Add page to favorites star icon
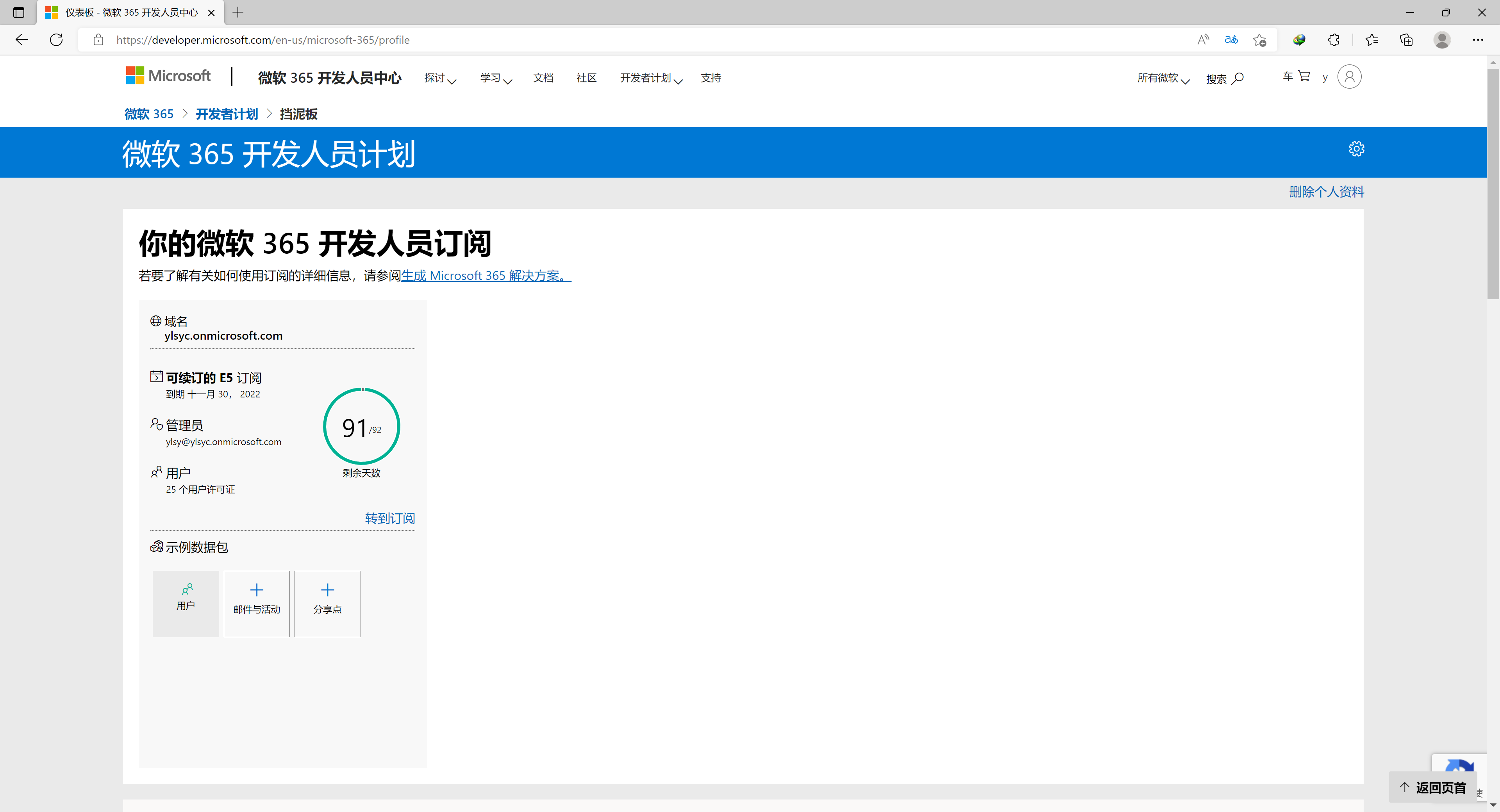This screenshot has height=812, width=1500. click(x=1259, y=39)
